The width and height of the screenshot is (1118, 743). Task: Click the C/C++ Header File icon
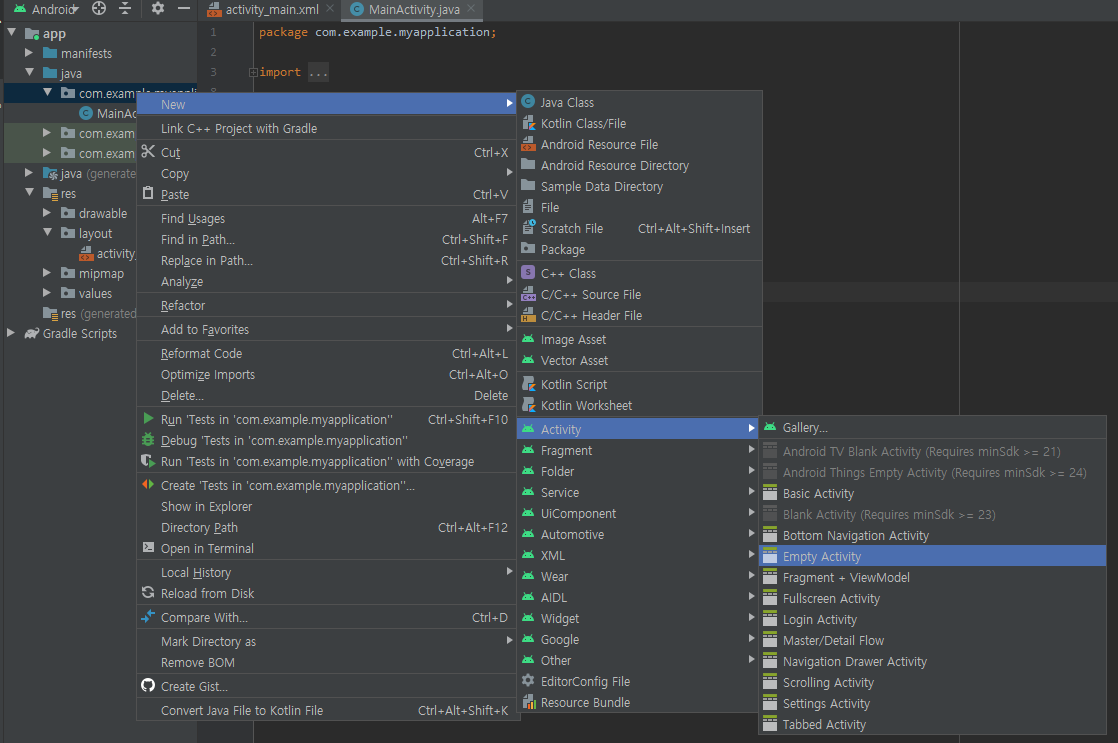pos(528,315)
